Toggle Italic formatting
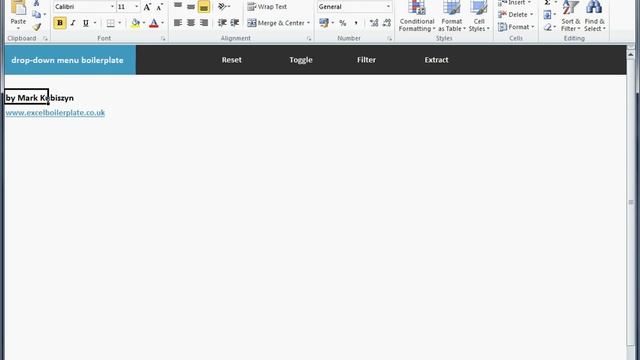 (x=73, y=23)
